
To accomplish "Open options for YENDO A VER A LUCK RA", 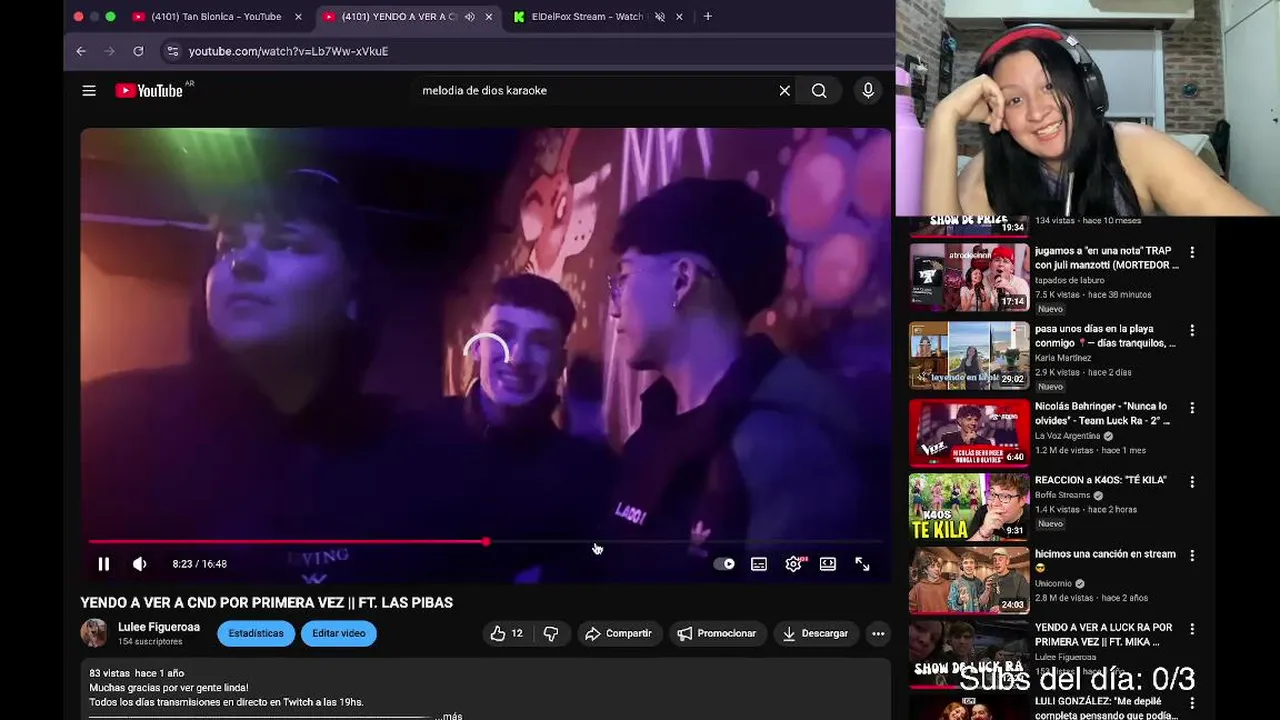I will point(1192,629).
